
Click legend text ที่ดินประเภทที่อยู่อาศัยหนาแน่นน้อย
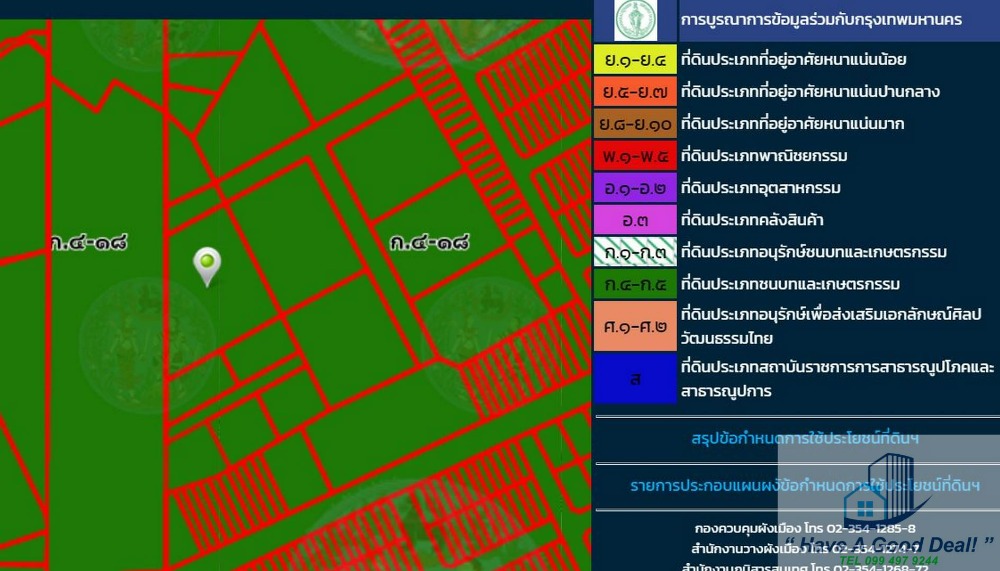[x=793, y=59]
